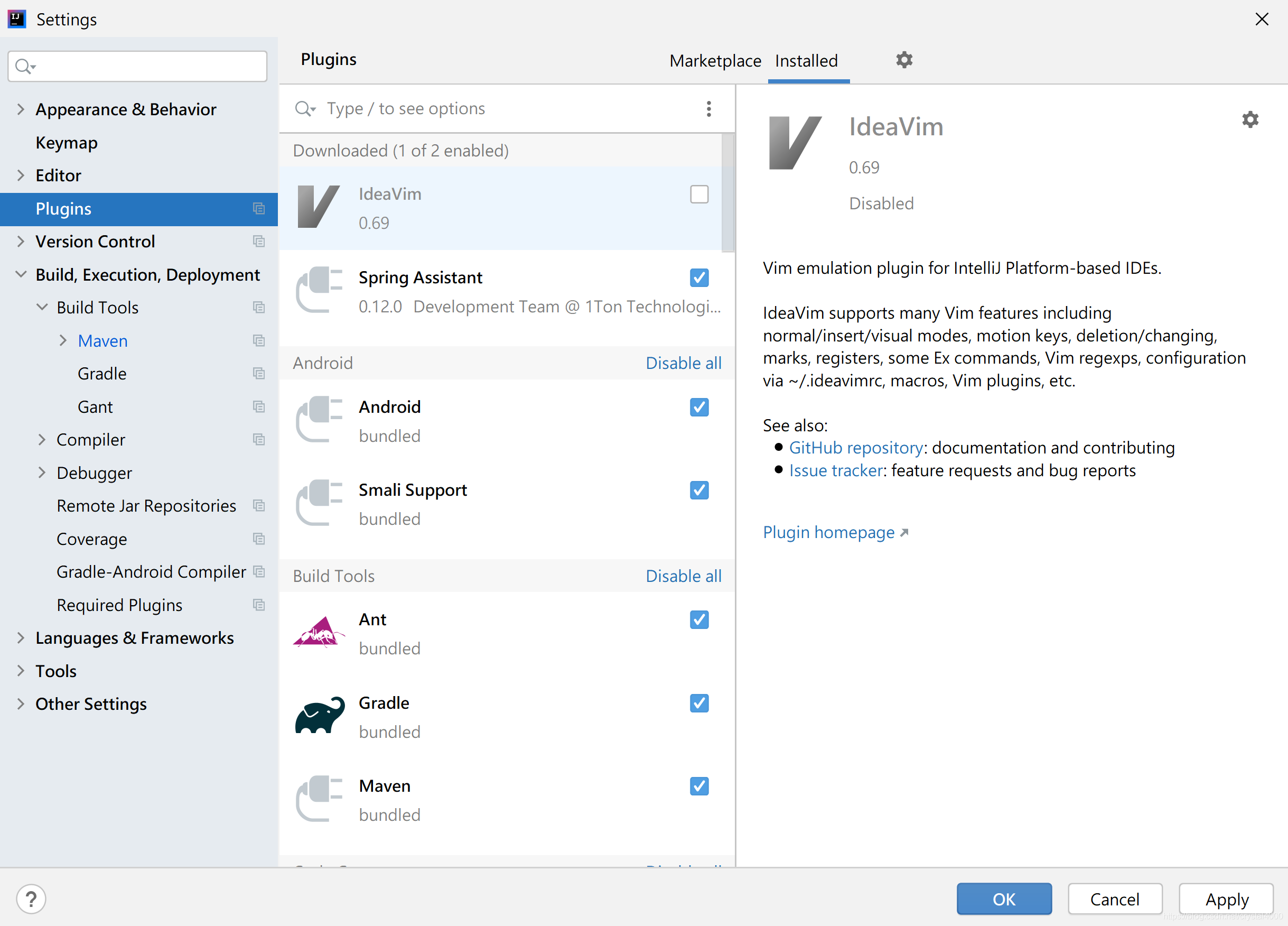This screenshot has width=1288, height=926.
Task: Click OK to confirm settings
Action: 1003,899
